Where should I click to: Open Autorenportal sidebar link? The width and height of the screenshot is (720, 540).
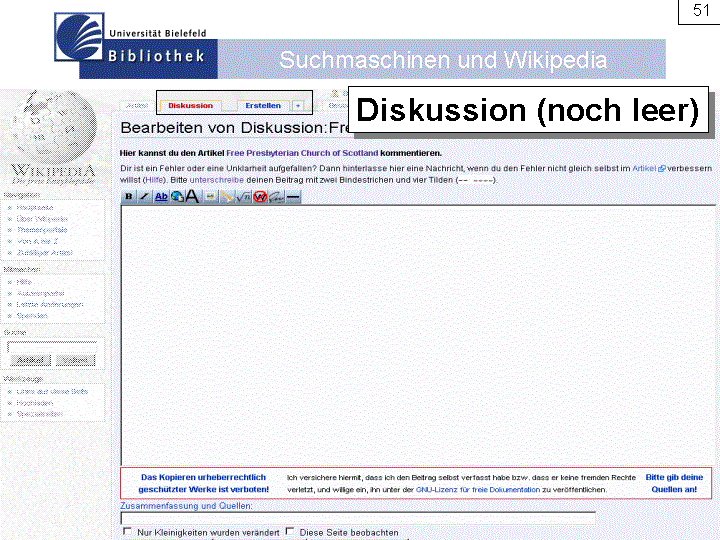click(x=40, y=293)
